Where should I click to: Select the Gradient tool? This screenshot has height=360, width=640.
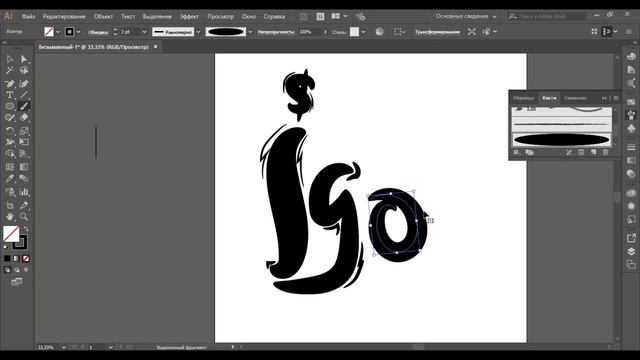[24, 167]
